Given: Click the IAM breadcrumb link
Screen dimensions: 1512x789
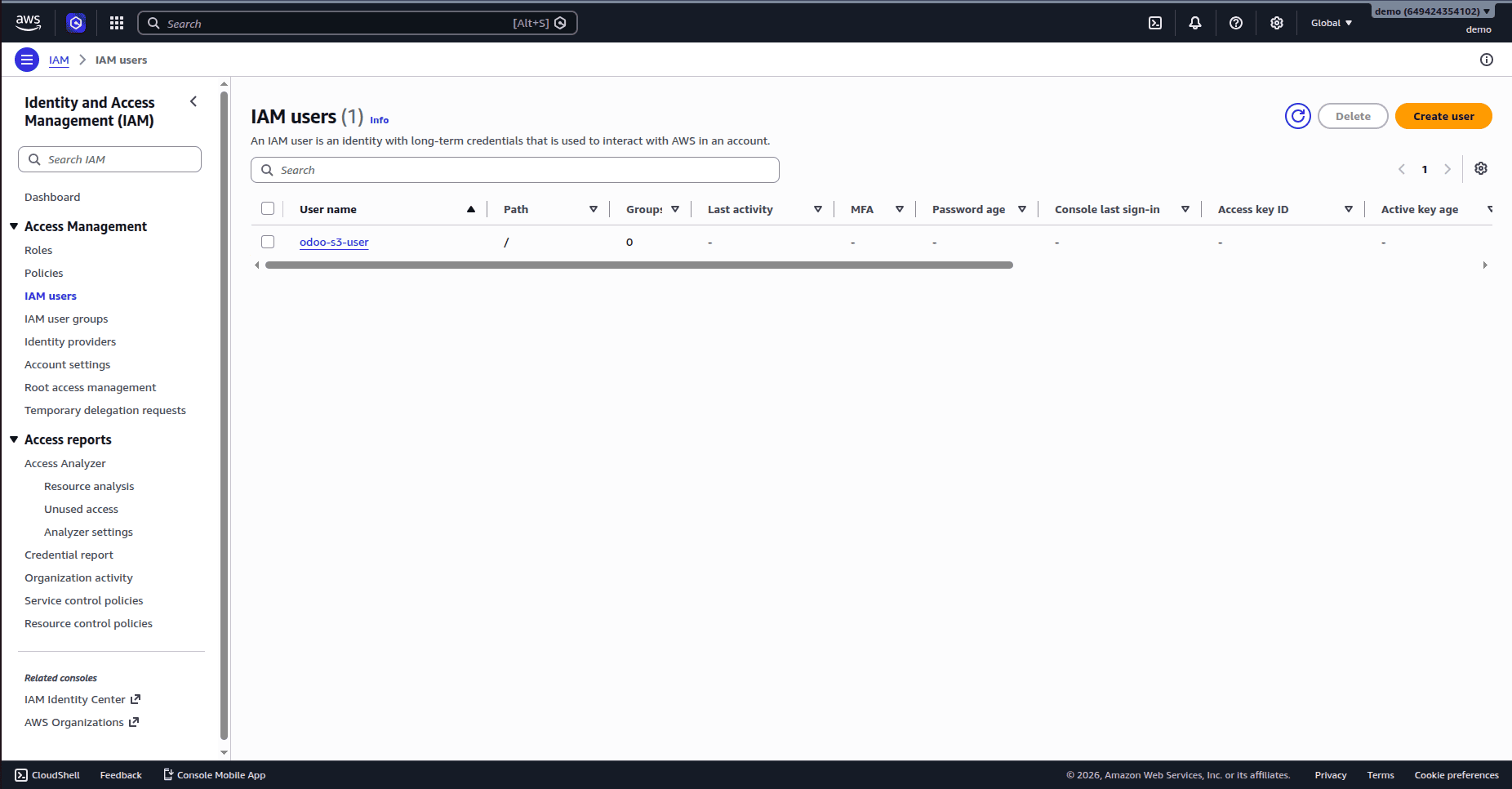Looking at the screenshot, I should (x=59, y=60).
